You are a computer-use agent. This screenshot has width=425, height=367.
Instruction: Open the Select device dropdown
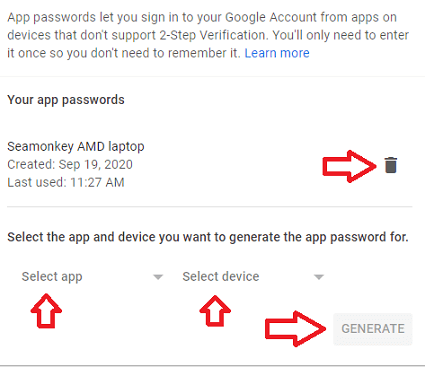[x=253, y=277]
